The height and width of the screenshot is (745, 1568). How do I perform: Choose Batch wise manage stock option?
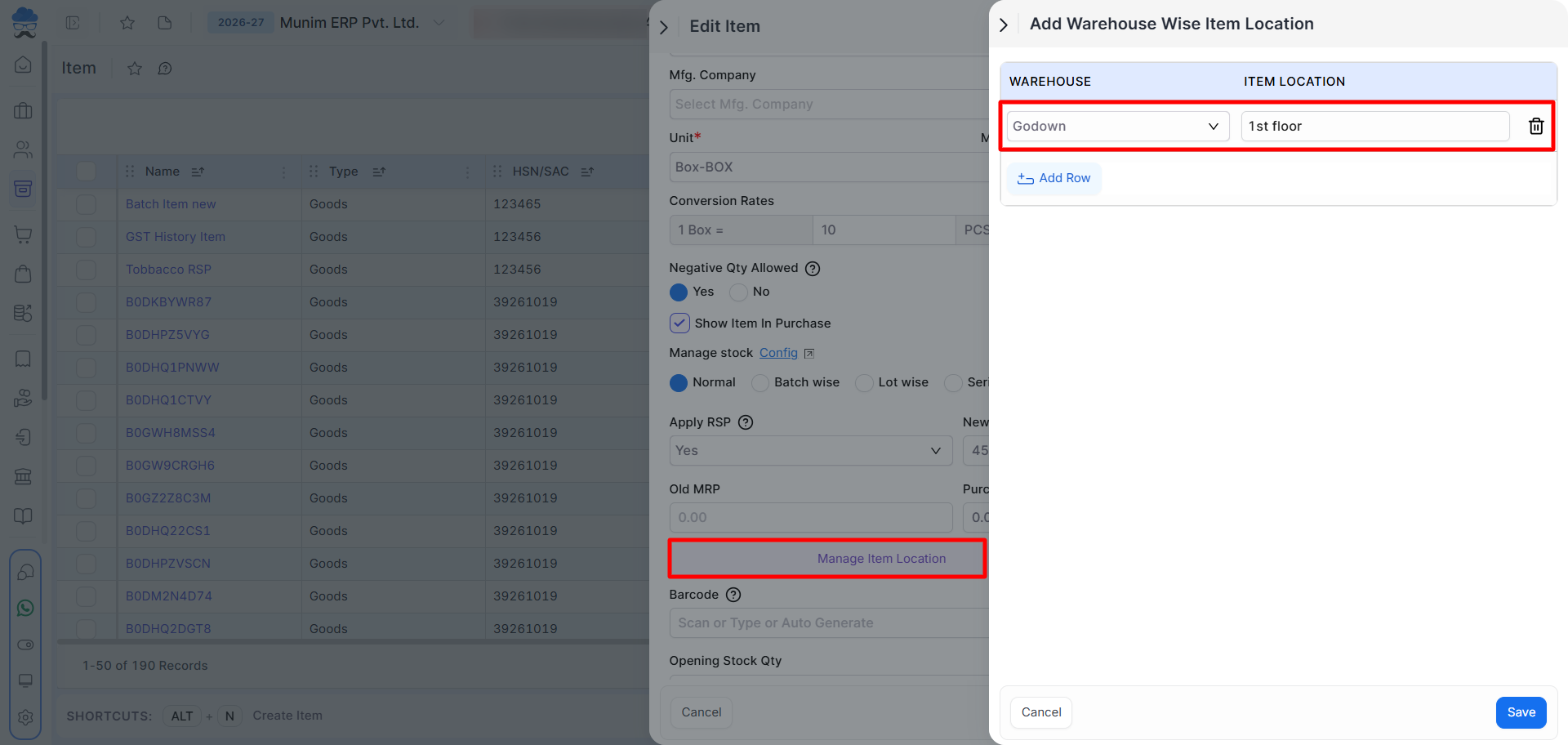[760, 382]
